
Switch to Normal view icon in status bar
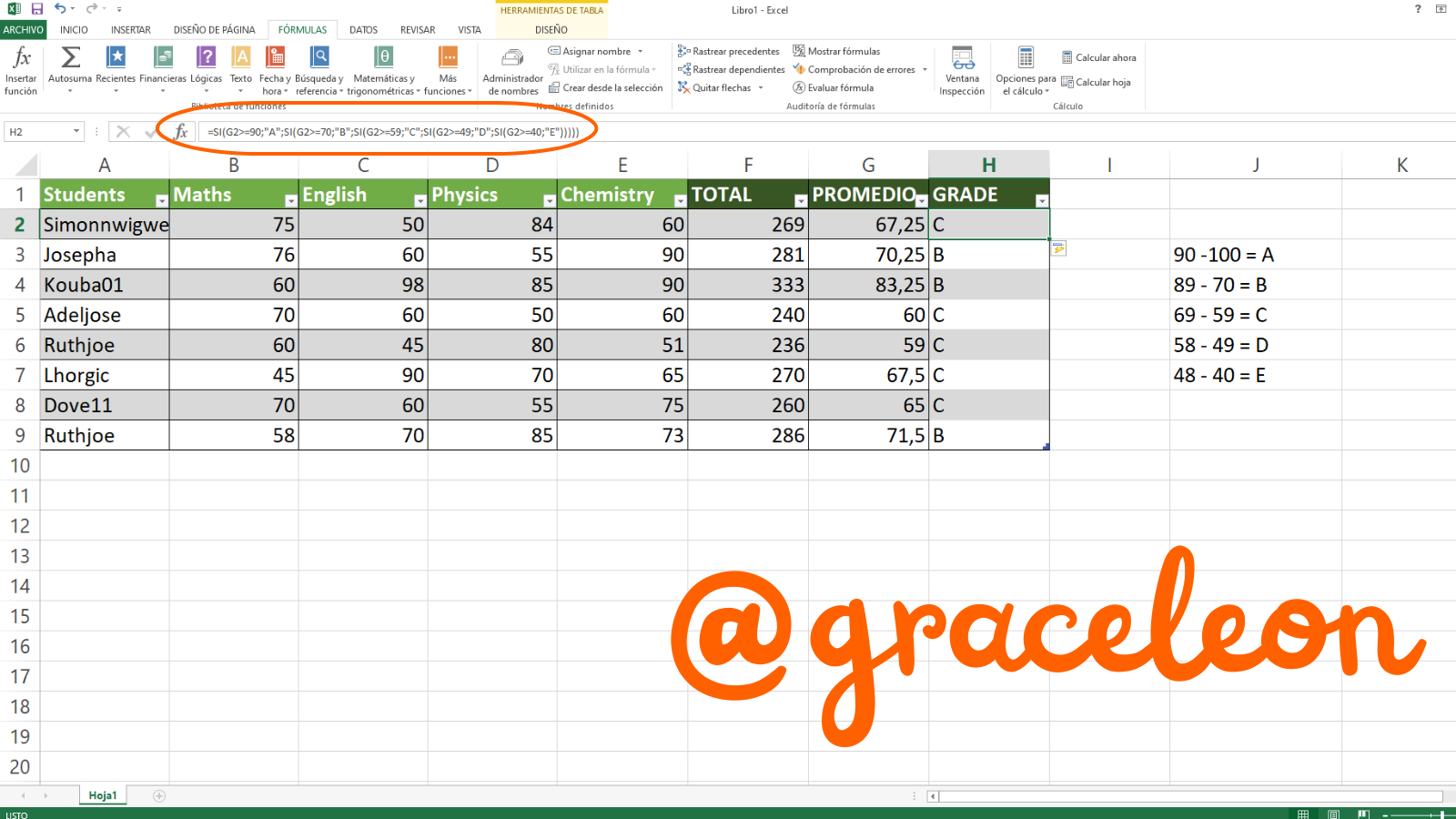tap(1303, 814)
